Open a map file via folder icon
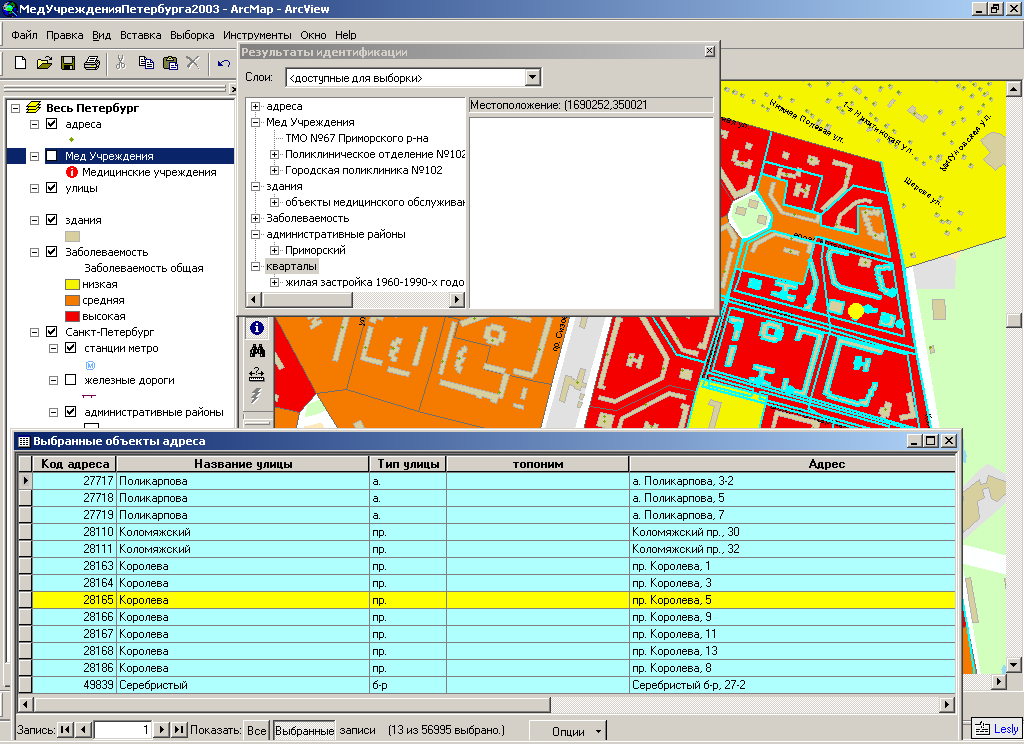 coord(44,63)
